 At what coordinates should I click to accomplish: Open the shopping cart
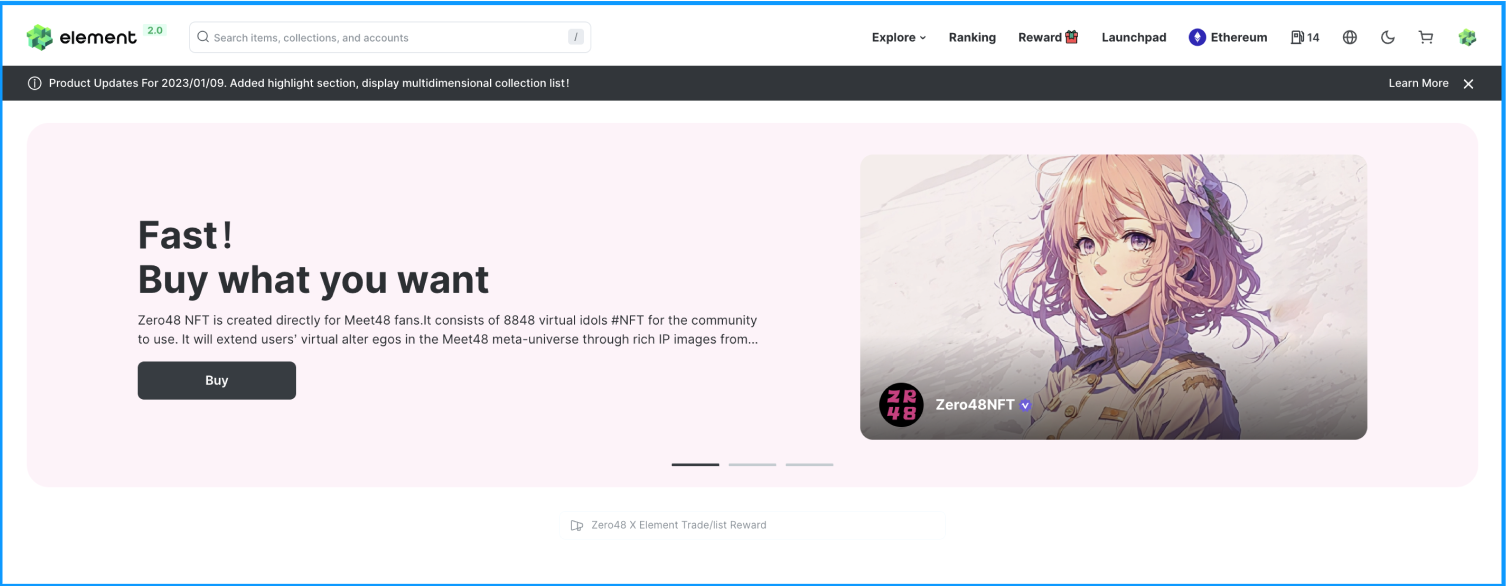click(x=1426, y=37)
